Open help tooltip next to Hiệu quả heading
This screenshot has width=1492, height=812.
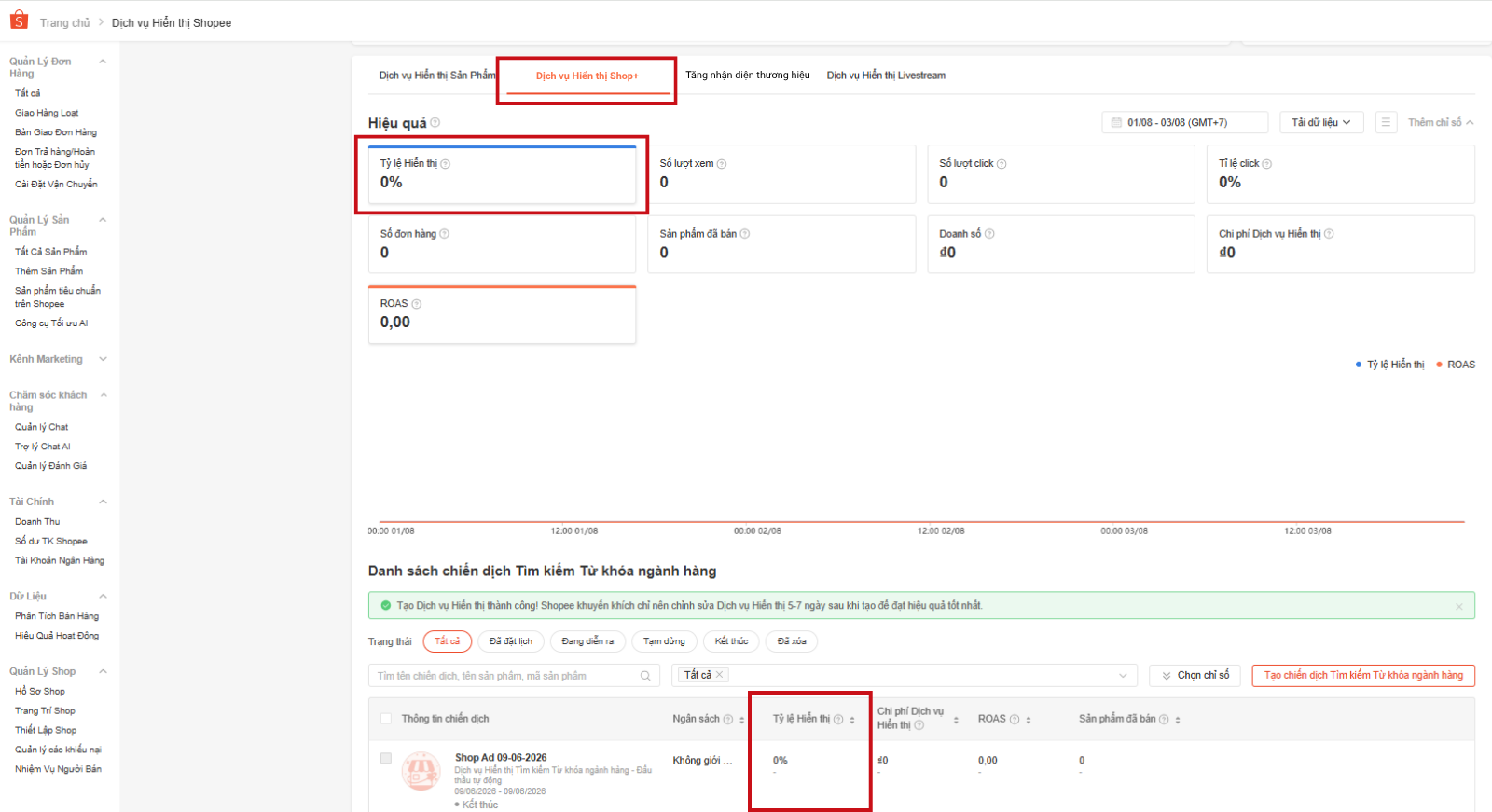tap(435, 123)
